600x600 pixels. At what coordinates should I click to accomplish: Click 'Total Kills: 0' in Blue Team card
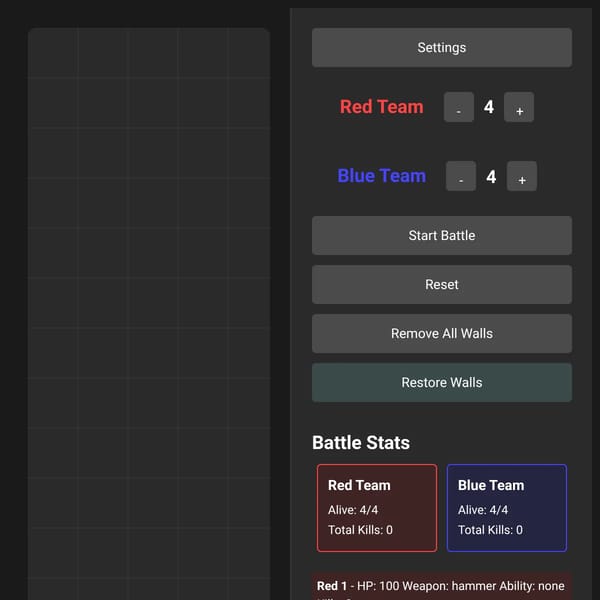tap(490, 530)
